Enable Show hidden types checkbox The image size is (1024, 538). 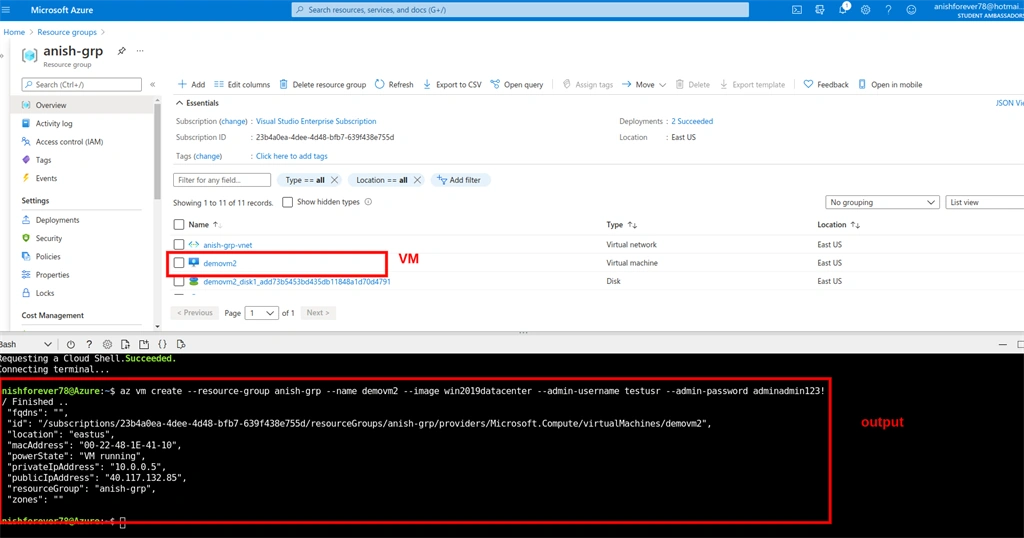(x=287, y=202)
